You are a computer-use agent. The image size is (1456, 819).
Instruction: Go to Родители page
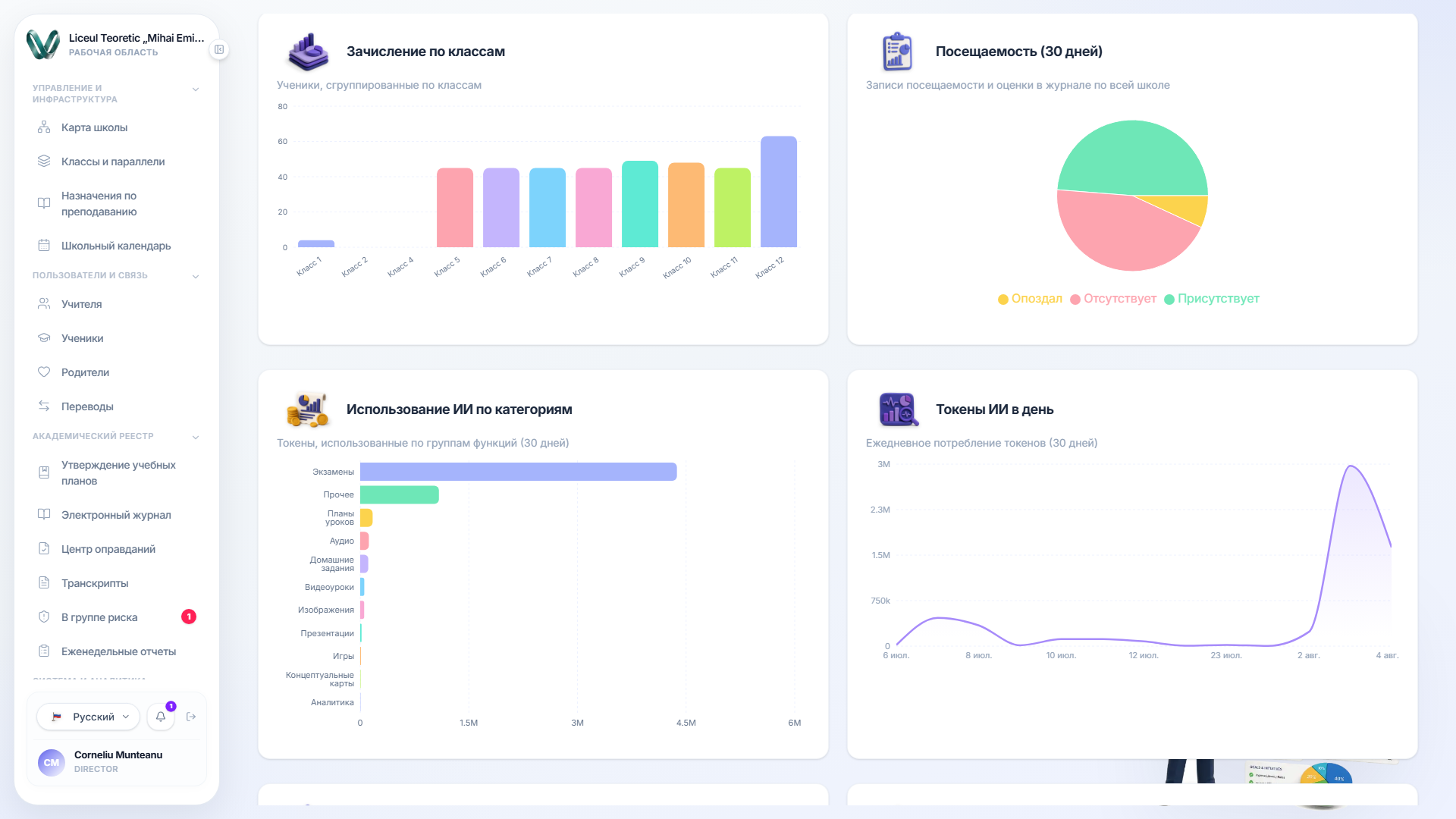[117, 372]
